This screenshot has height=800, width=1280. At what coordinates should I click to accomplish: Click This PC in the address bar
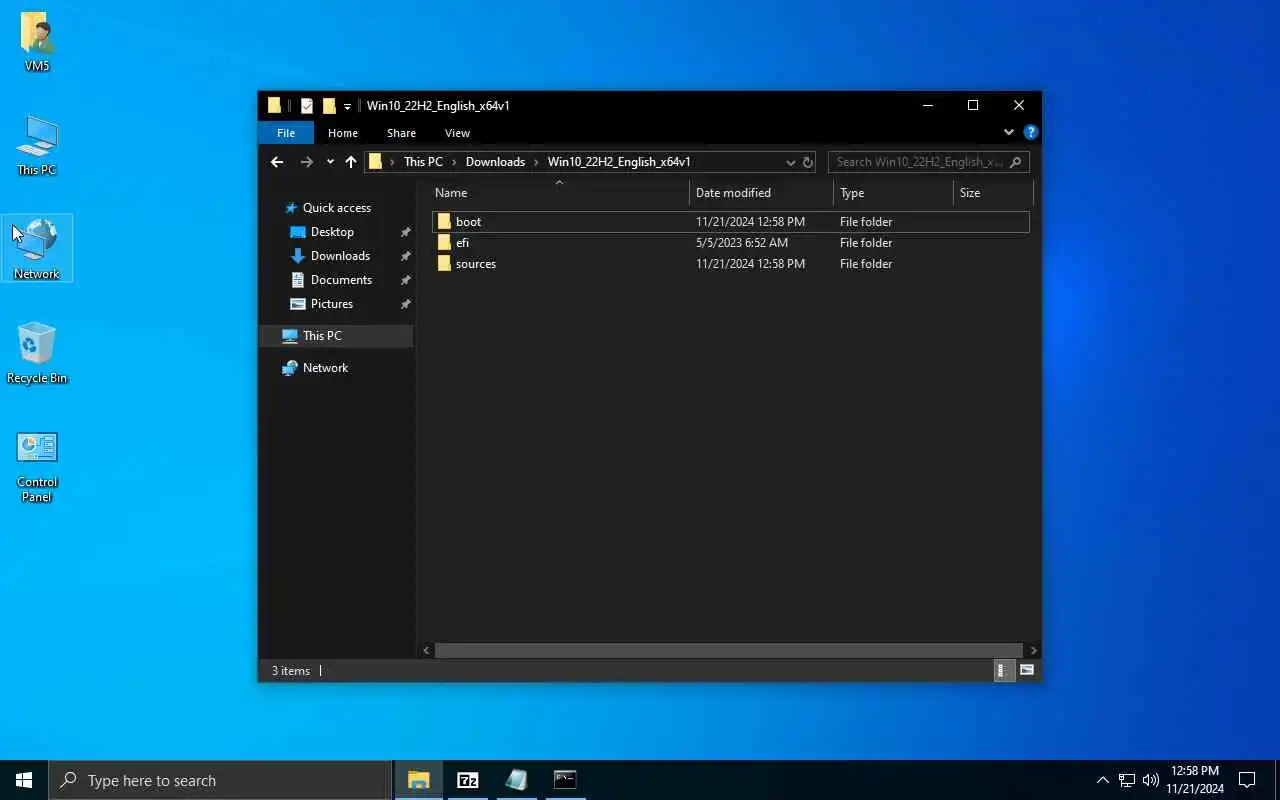pyautogui.click(x=423, y=162)
